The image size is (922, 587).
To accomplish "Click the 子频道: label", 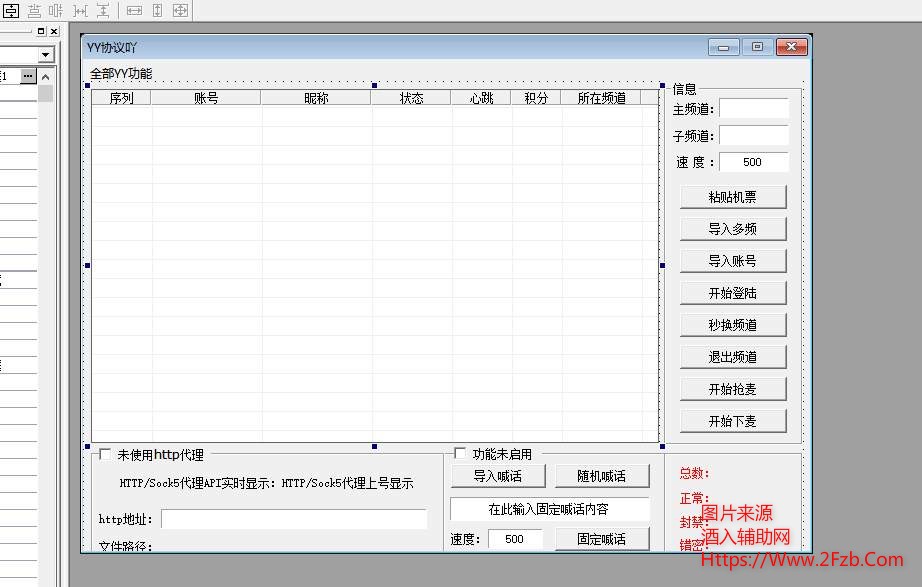I will tap(694, 136).
